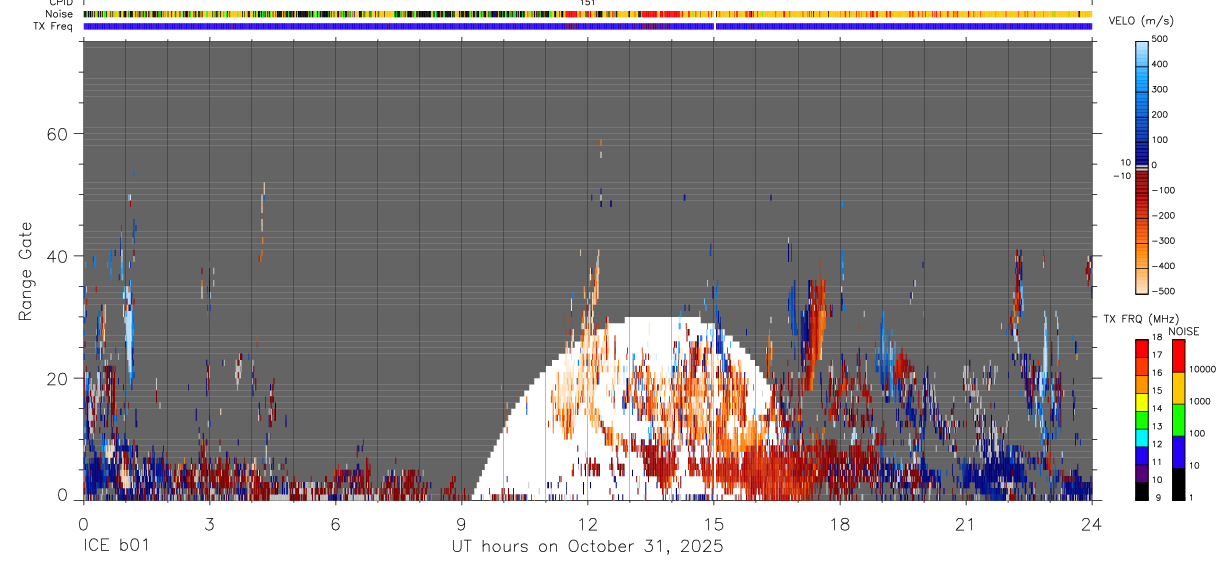Pick the yellow segment of NOISE colorbar
The height and width of the screenshot is (567, 1228).
click(x=1179, y=388)
